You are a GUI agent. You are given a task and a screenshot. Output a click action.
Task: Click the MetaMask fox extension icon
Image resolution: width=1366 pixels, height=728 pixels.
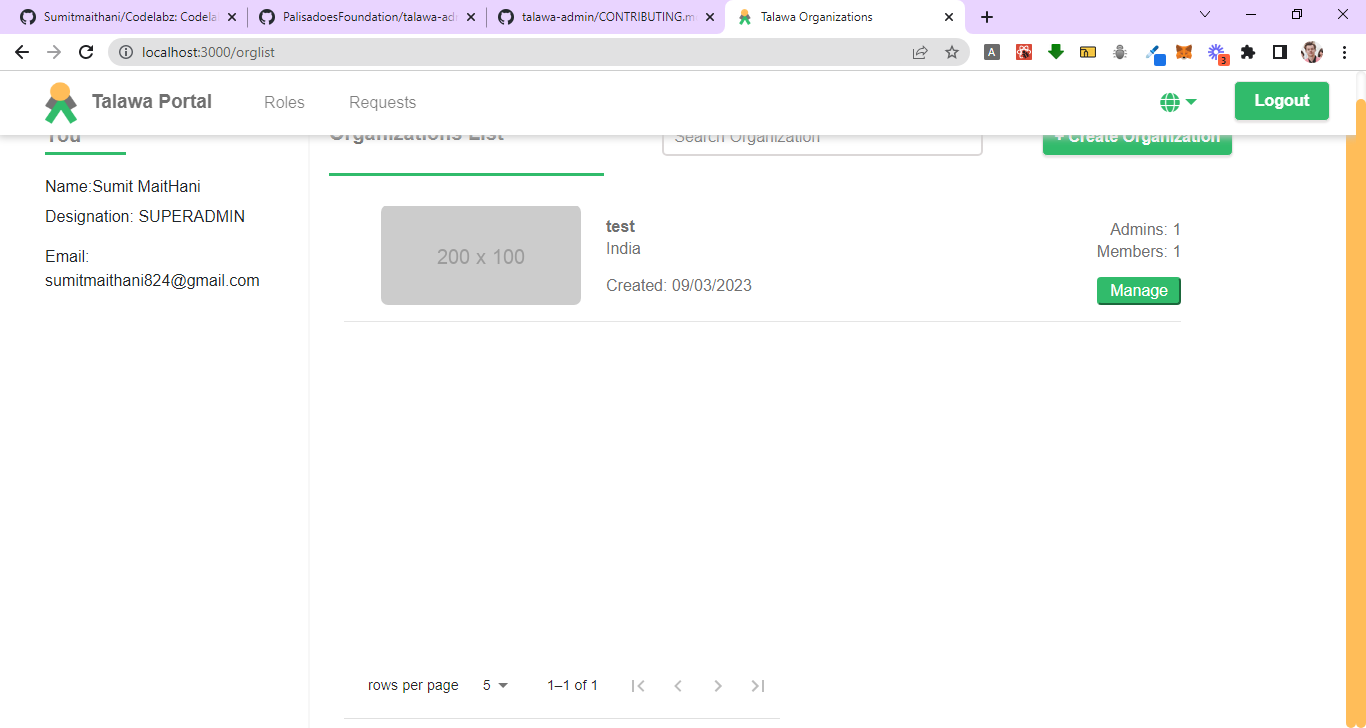1185,51
